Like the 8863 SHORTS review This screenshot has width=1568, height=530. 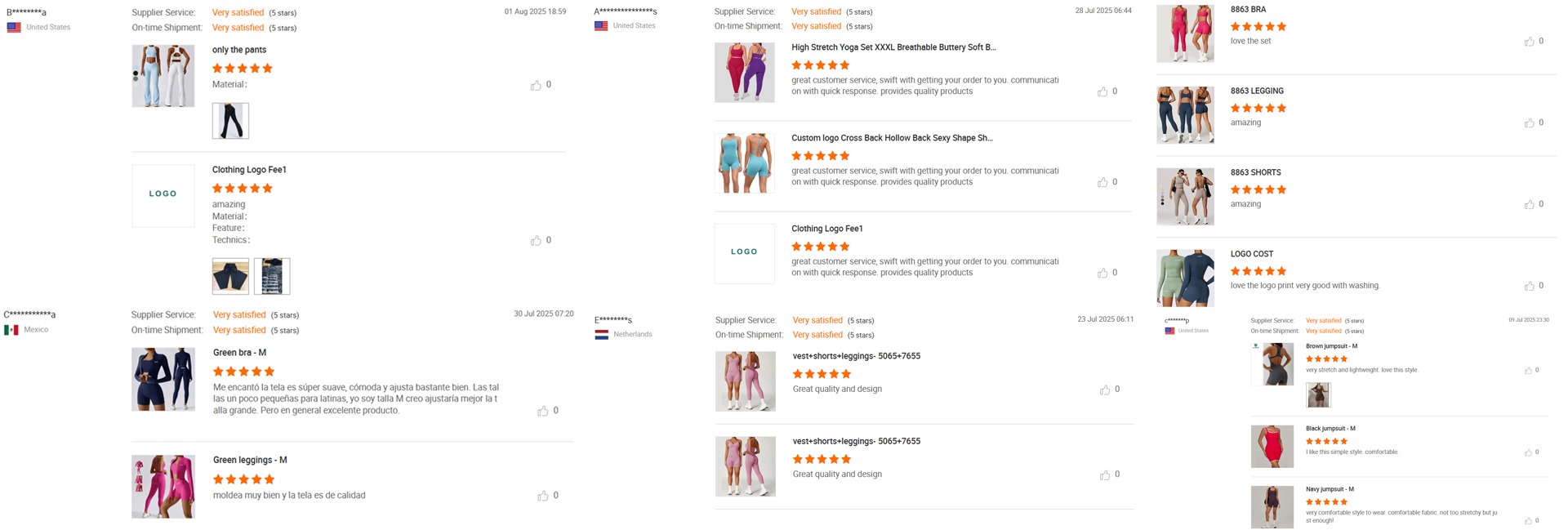[x=1529, y=204]
